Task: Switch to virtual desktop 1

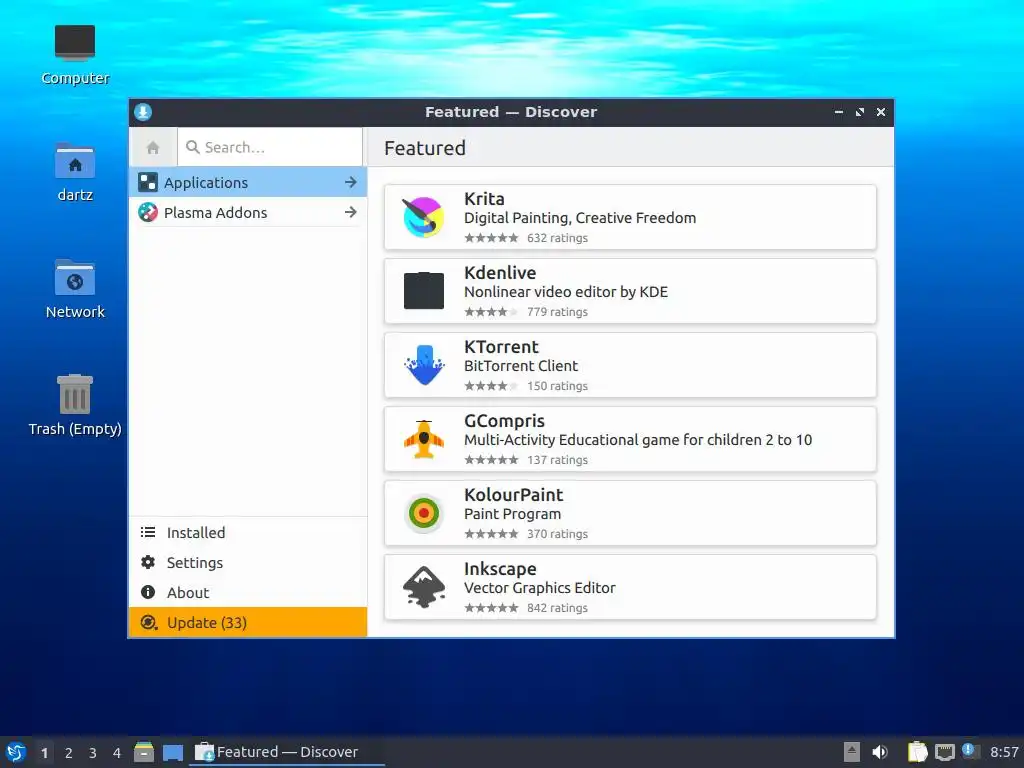Action: point(44,753)
